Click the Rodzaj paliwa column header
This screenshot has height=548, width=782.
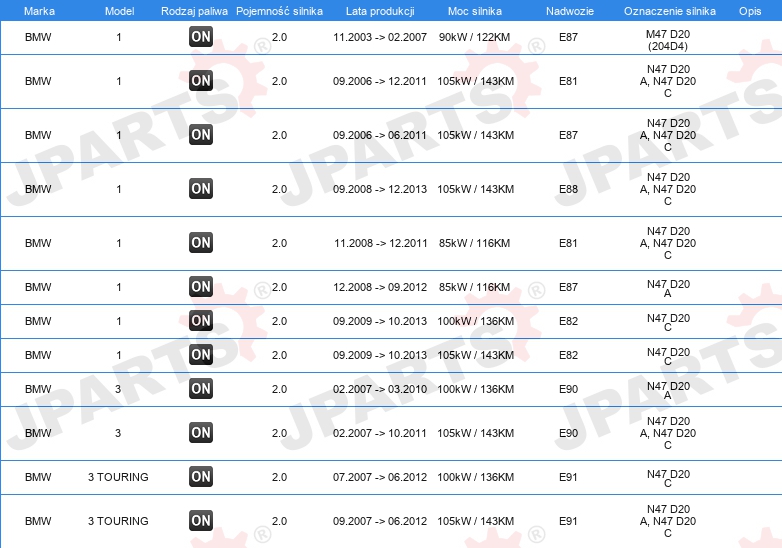click(195, 11)
